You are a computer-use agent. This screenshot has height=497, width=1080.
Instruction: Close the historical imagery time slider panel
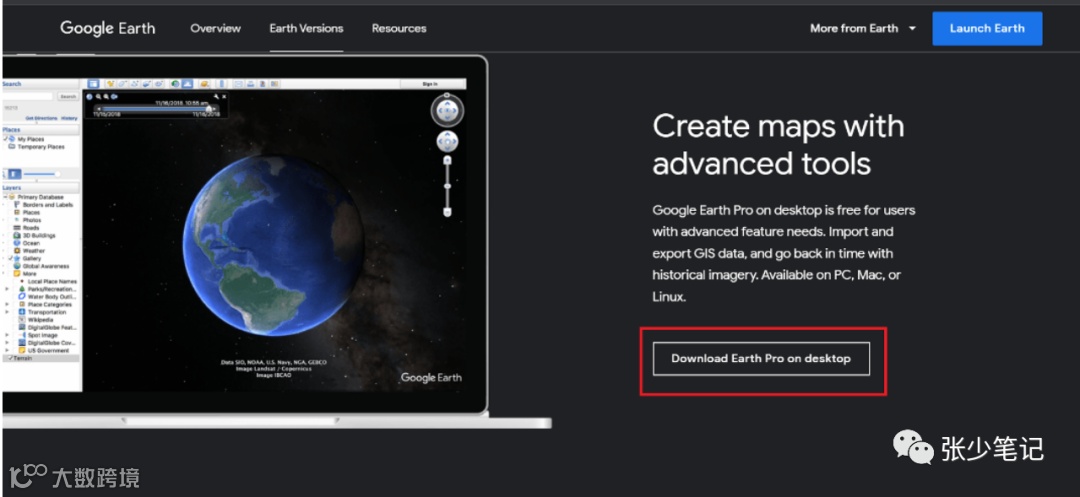225,96
